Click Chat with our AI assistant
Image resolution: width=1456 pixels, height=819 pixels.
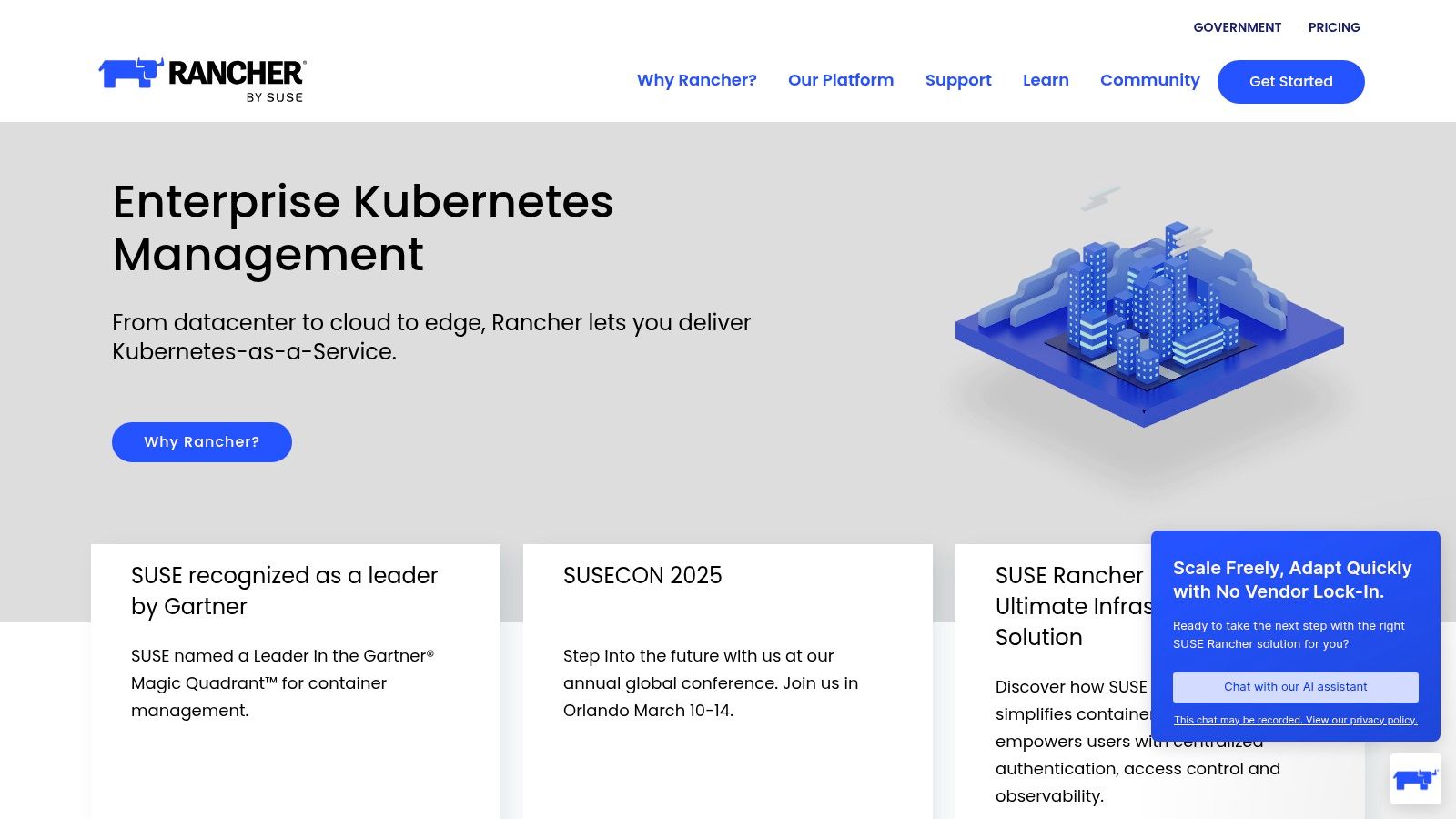[x=1295, y=687]
